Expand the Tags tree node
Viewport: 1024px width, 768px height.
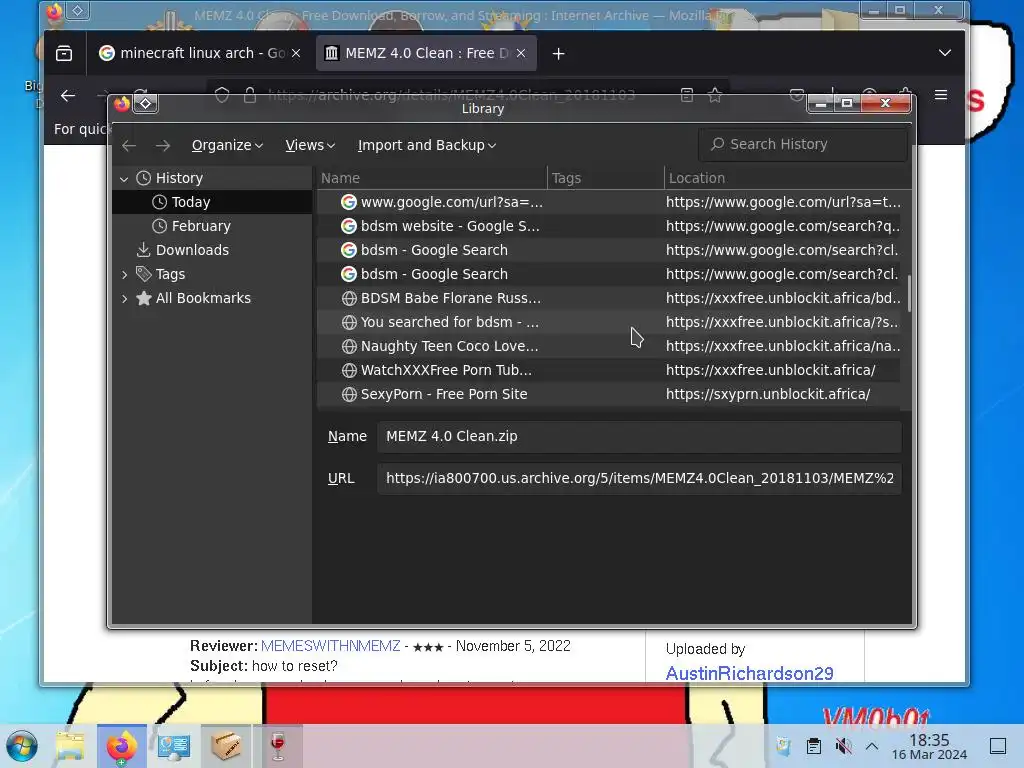[124, 274]
